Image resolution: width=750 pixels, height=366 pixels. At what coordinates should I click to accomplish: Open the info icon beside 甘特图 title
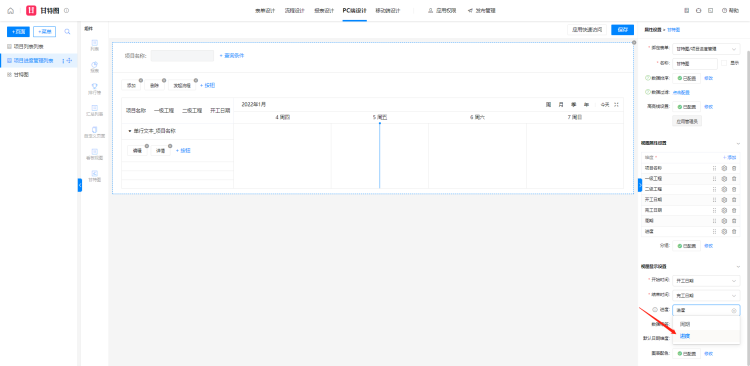point(66,11)
